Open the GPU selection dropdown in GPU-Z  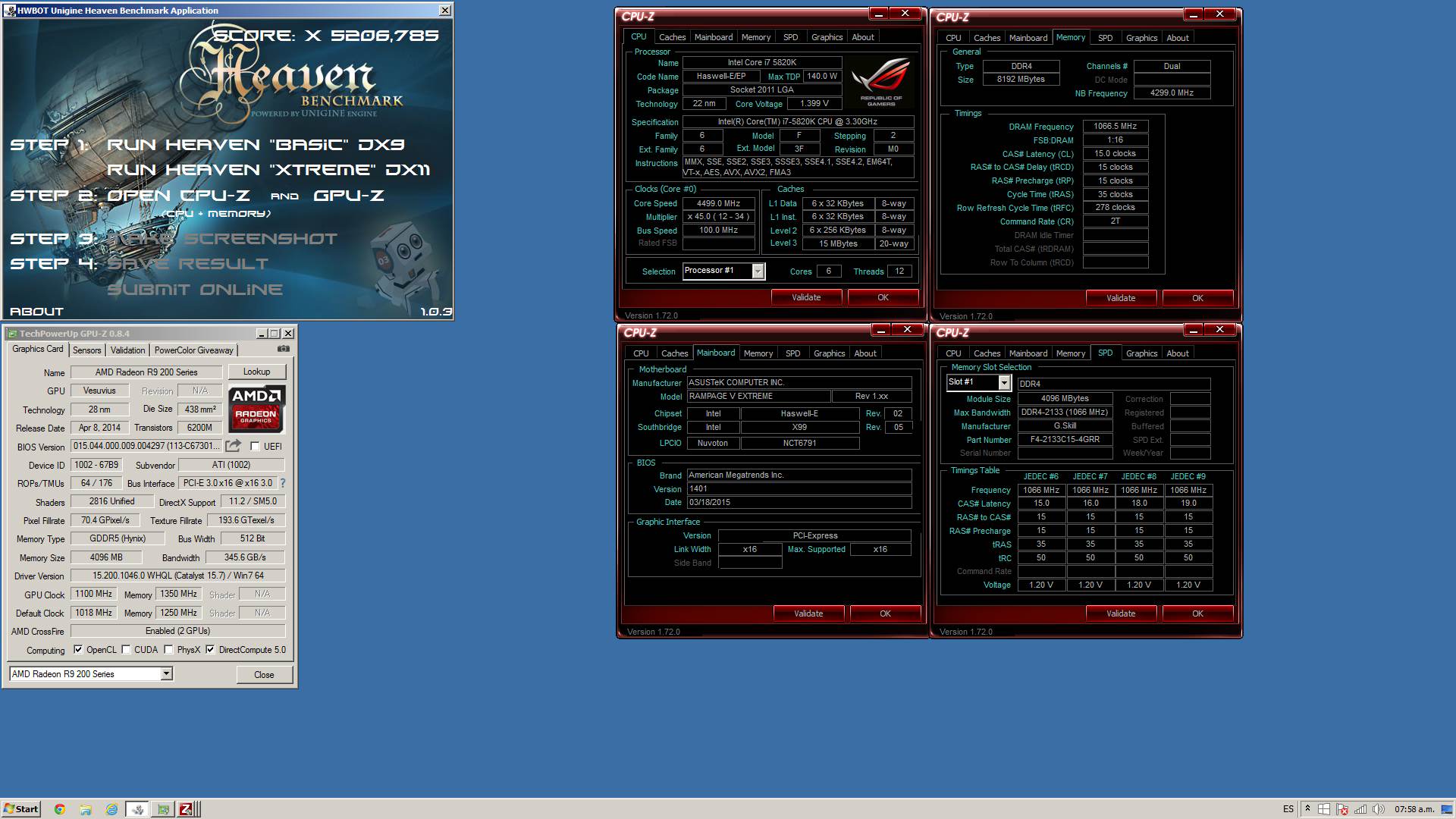tap(91, 674)
